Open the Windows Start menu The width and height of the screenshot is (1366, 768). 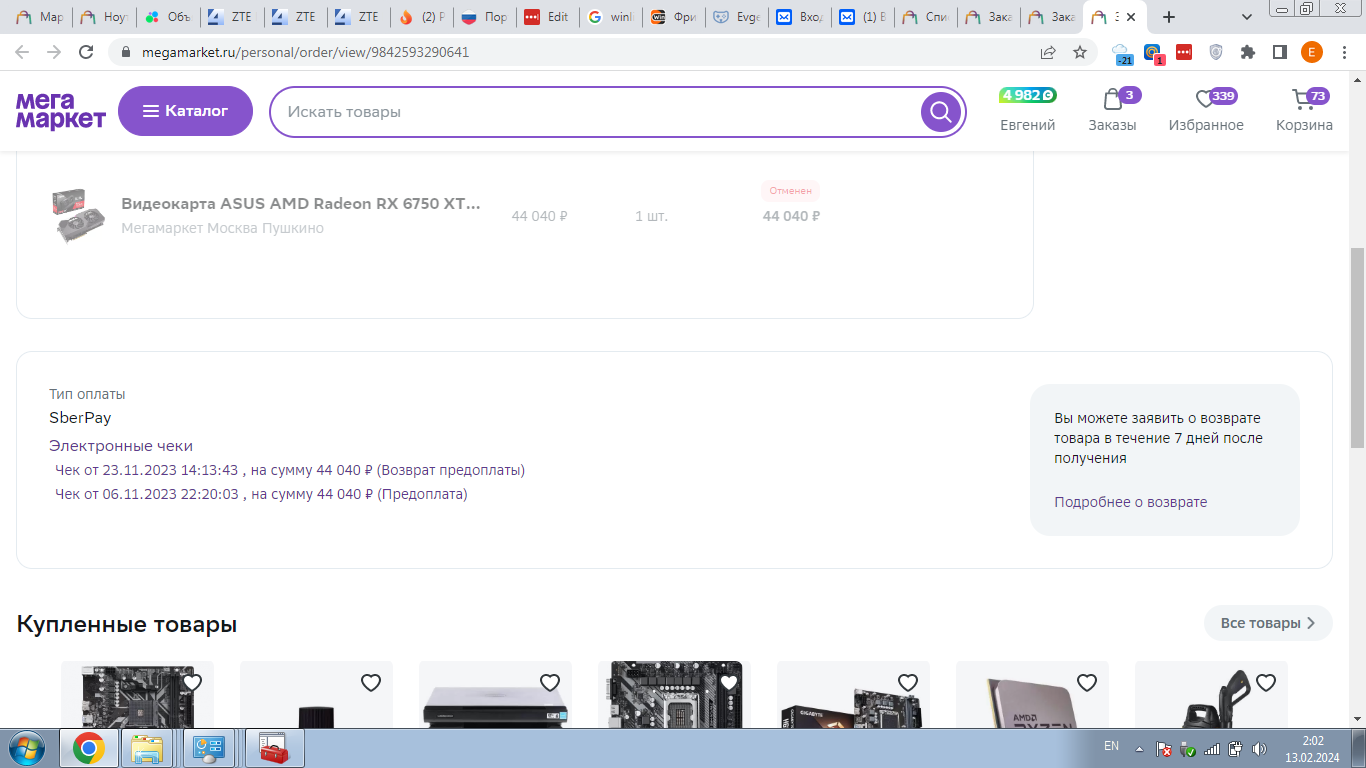pyautogui.click(x=26, y=748)
